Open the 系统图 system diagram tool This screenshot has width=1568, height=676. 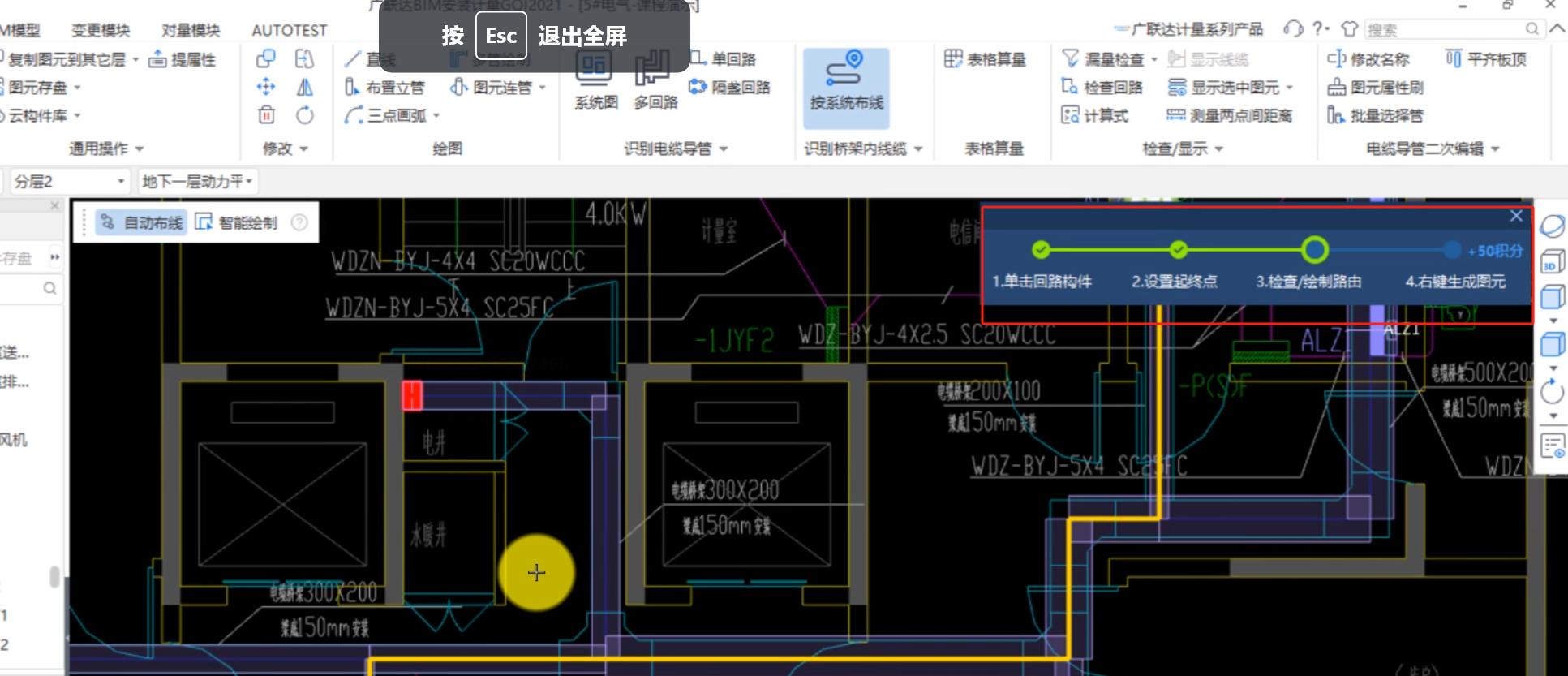[x=595, y=80]
